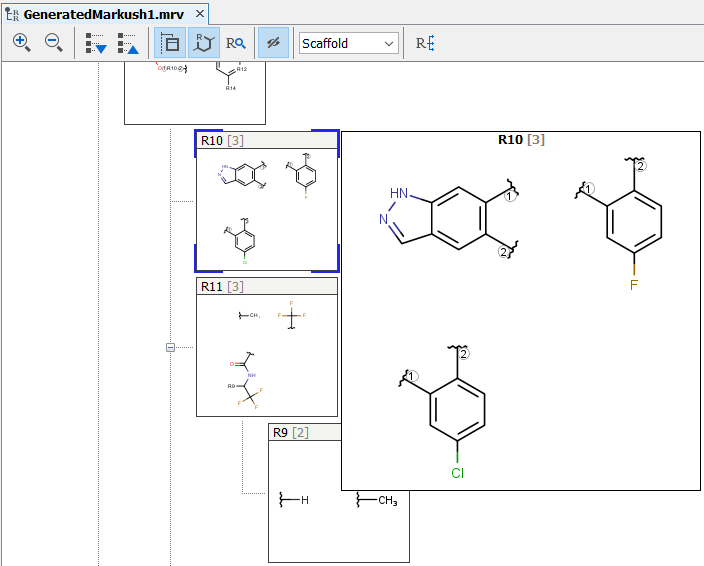Collapse all tree nodes via toolbar icon
This screenshot has width=704, height=566.
pyautogui.click(x=128, y=43)
